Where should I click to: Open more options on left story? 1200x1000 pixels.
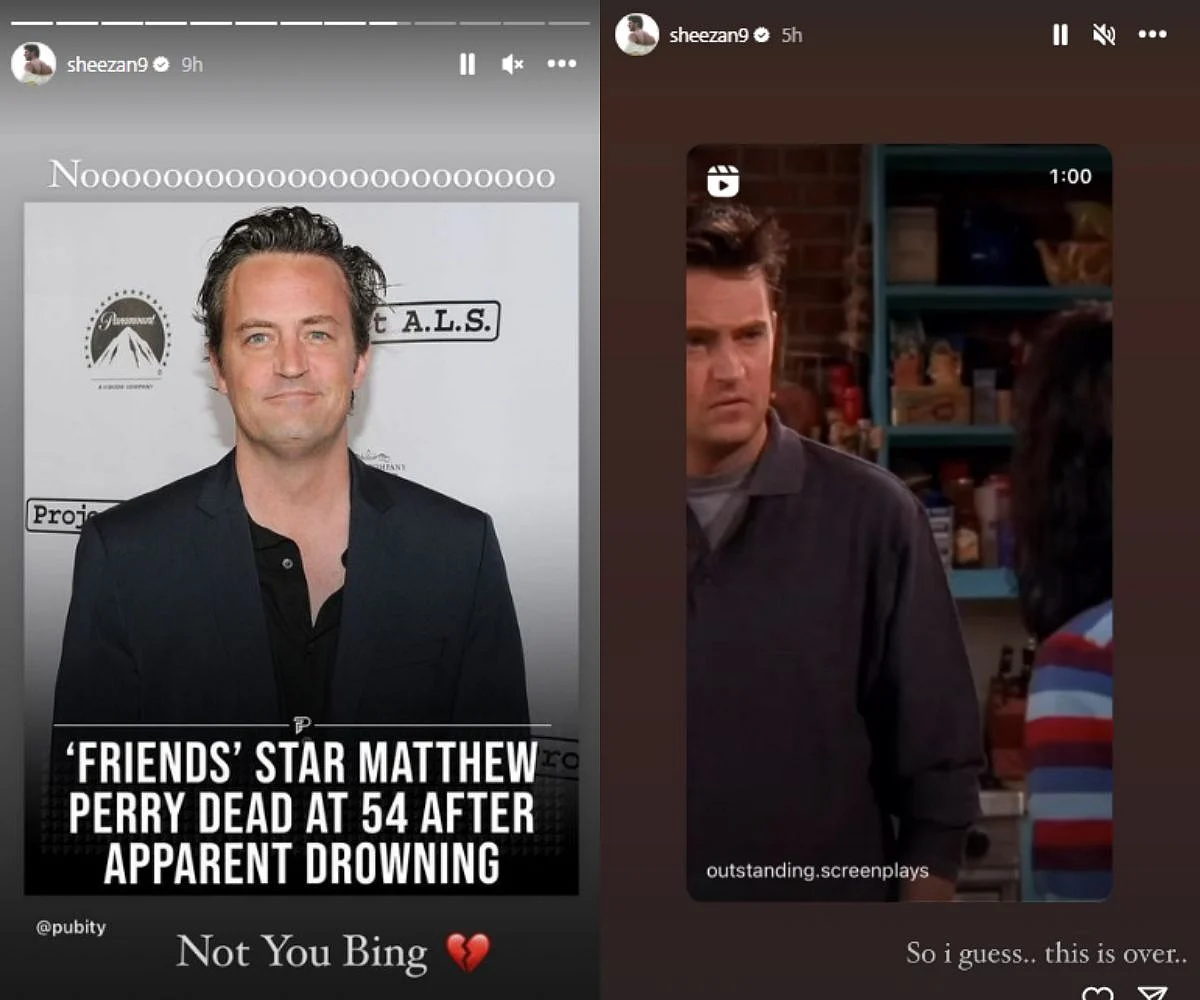562,64
